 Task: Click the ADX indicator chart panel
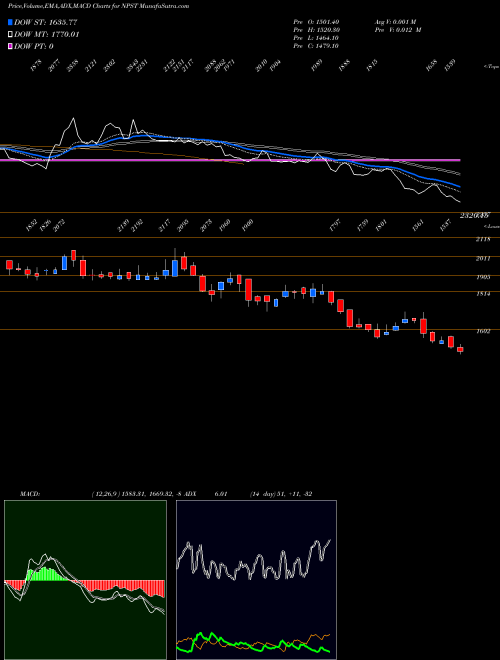click(x=256, y=580)
